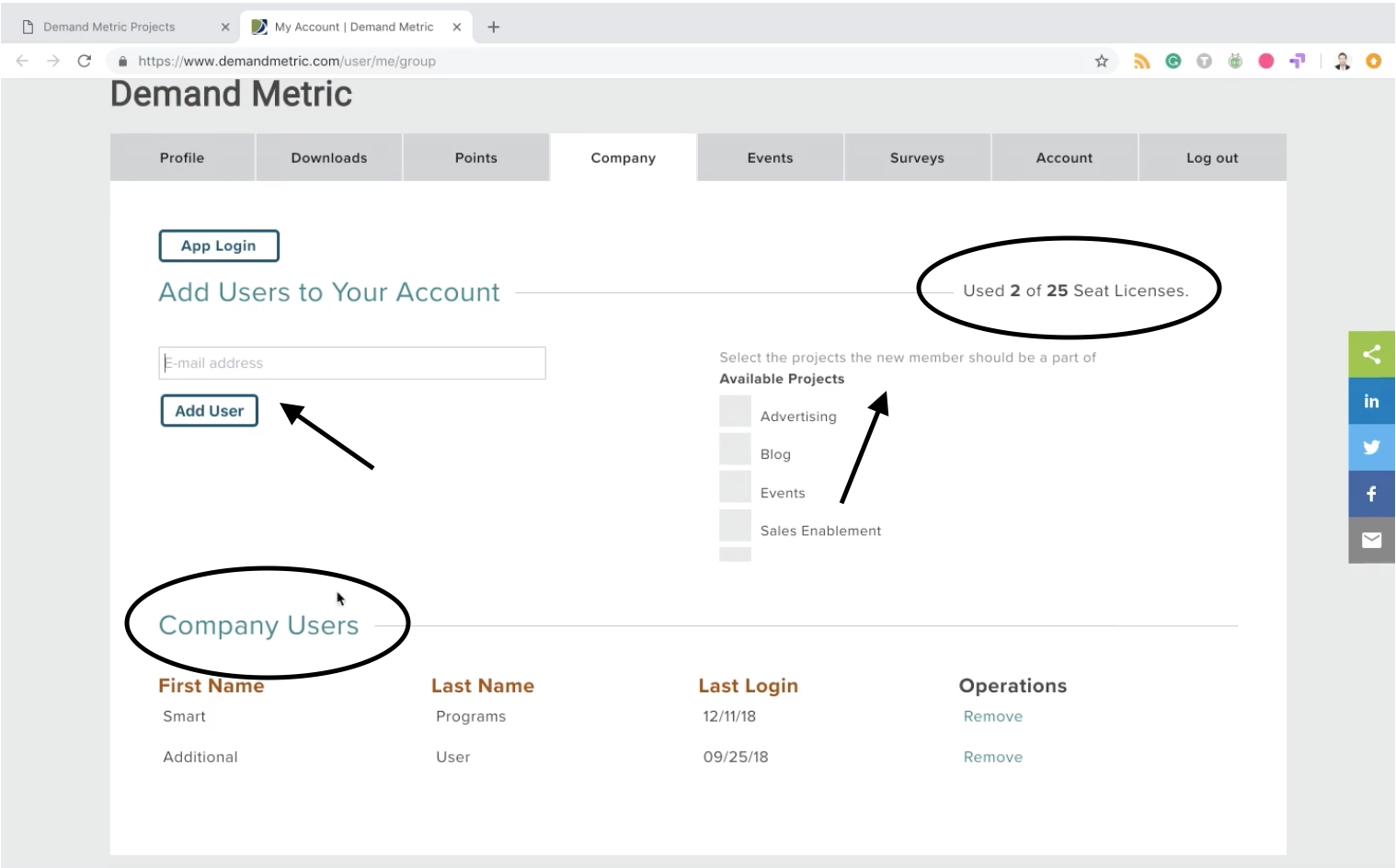The image size is (1396, 868).
Task: Check the Blog project checkbox
Action: pyautogui.click(x=735, y=449)
